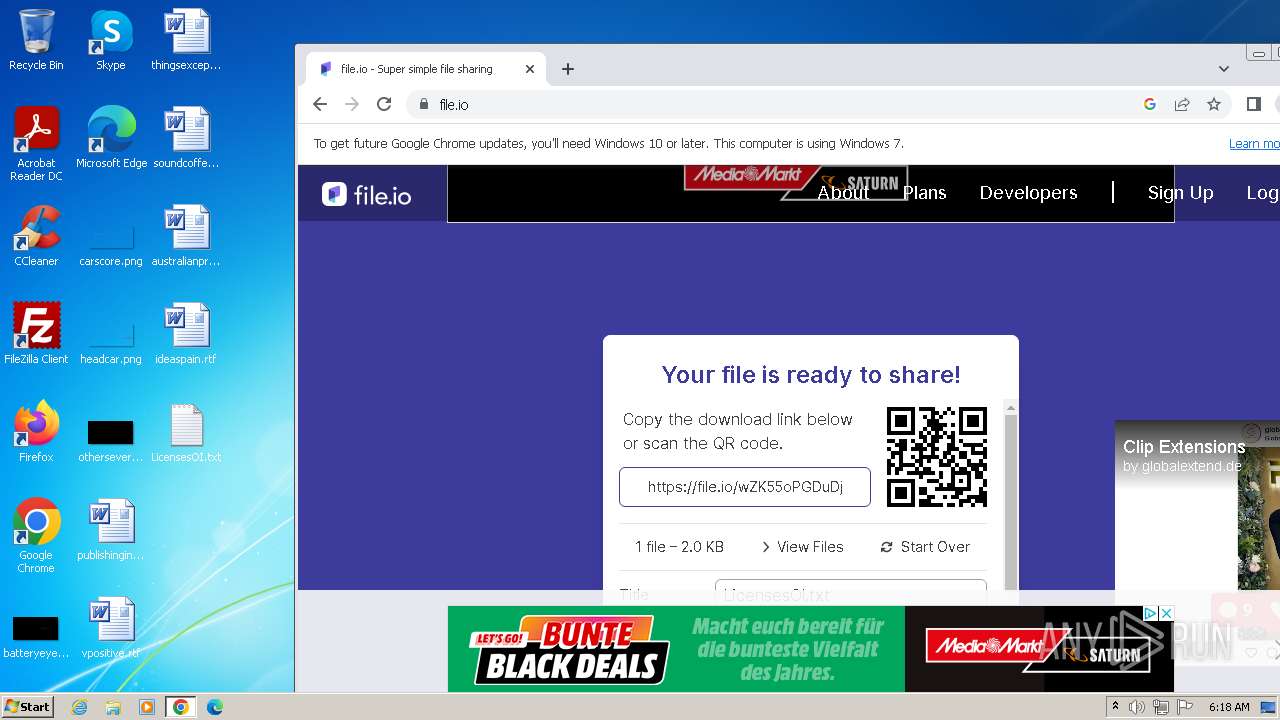1280x720 pixels.
Task: Share this page via Chrome share icon
Action: [1182, 104]
